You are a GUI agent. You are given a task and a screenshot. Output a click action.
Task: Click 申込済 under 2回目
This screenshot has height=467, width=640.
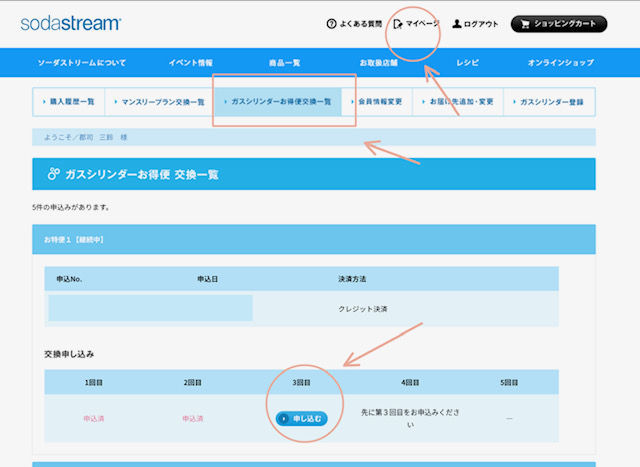click(193, 418)
